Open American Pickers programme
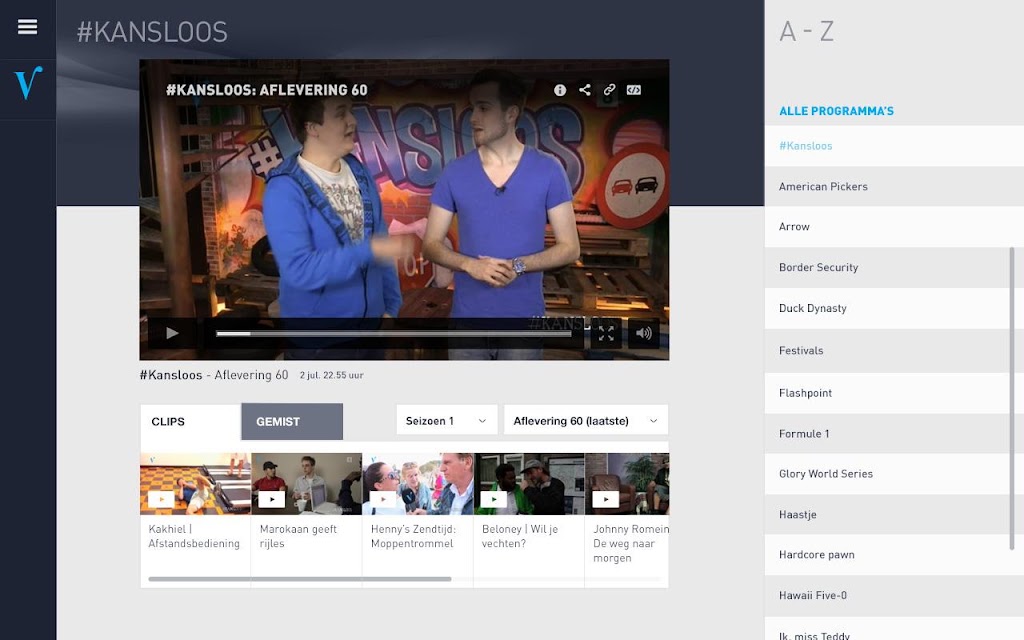 coord(894,186)
